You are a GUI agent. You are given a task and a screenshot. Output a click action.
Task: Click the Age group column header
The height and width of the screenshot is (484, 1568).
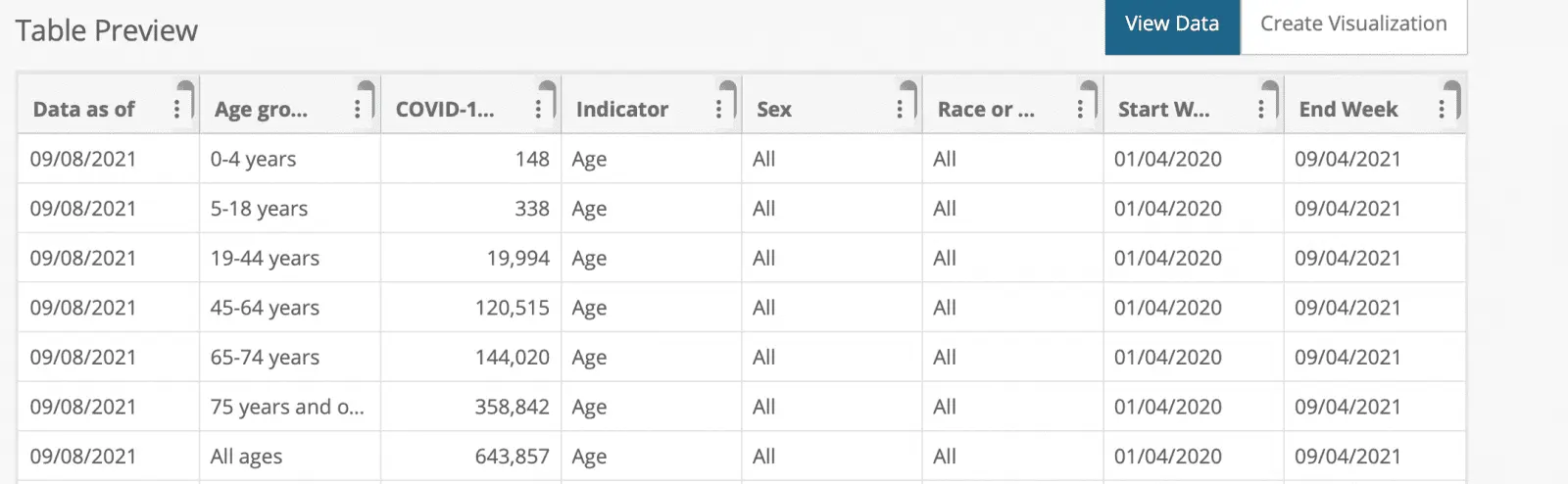click(x=261, y=110)
